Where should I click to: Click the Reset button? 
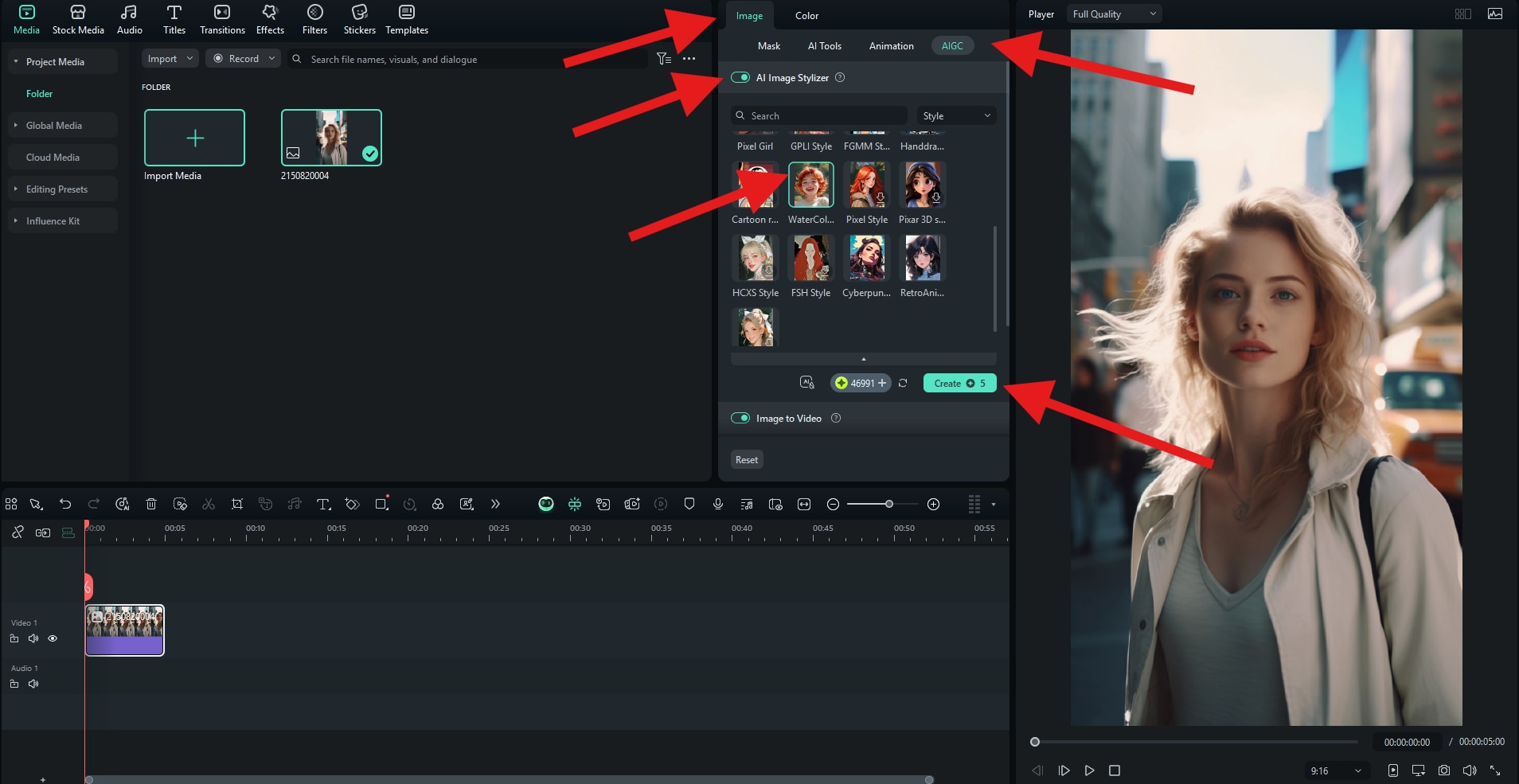(747, 459)
